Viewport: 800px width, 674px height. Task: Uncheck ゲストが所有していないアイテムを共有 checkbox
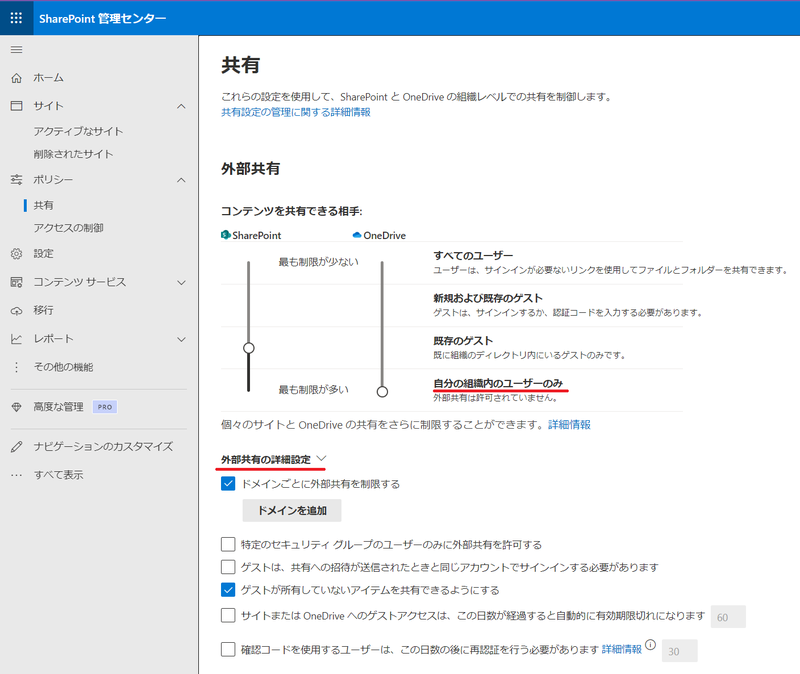pyautogui.click(x=228, y=590)
